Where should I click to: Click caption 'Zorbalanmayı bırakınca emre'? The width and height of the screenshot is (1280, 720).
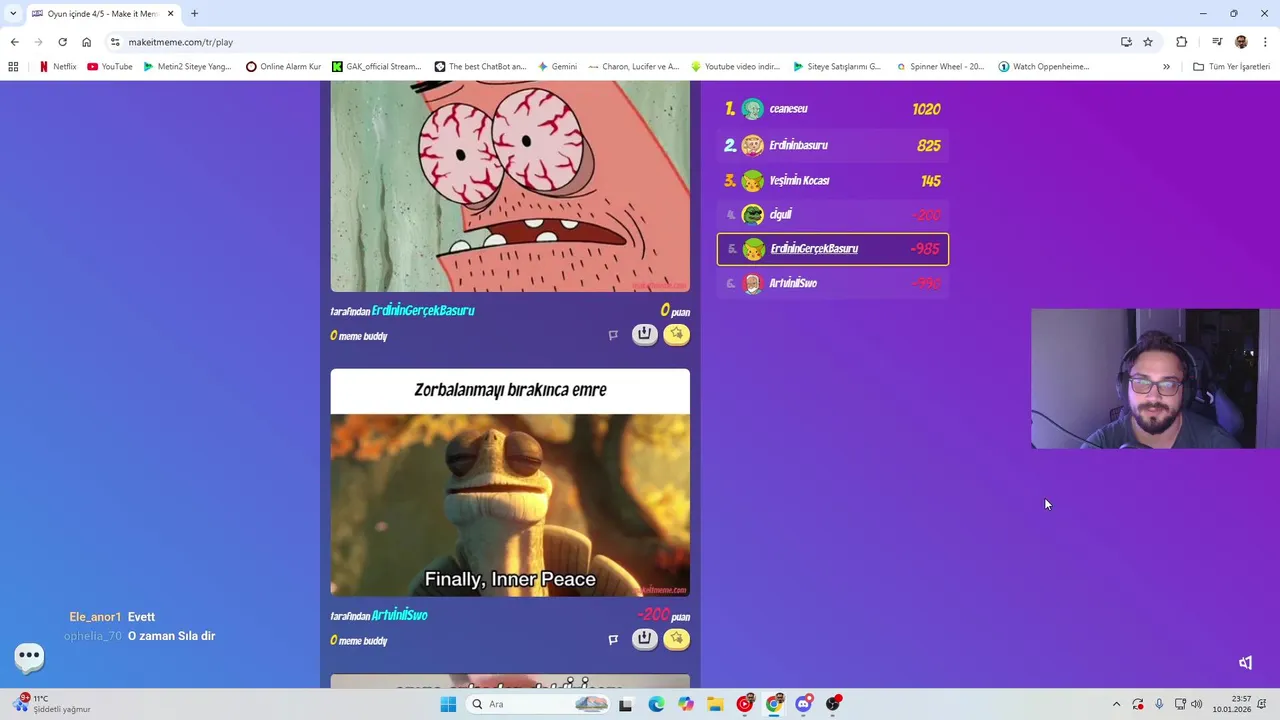pos(510,390)
